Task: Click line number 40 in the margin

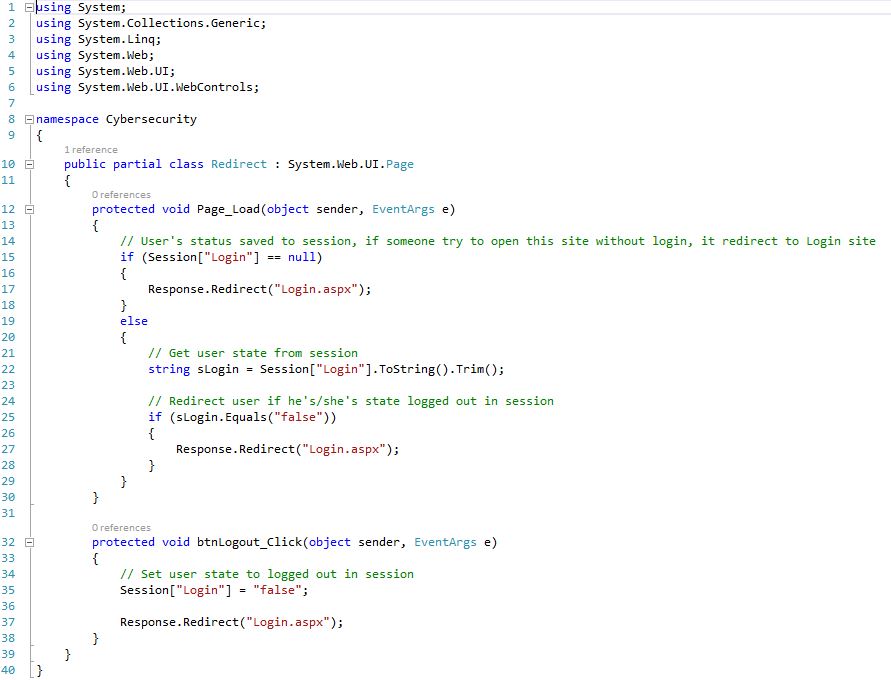Action: [11, 671]
